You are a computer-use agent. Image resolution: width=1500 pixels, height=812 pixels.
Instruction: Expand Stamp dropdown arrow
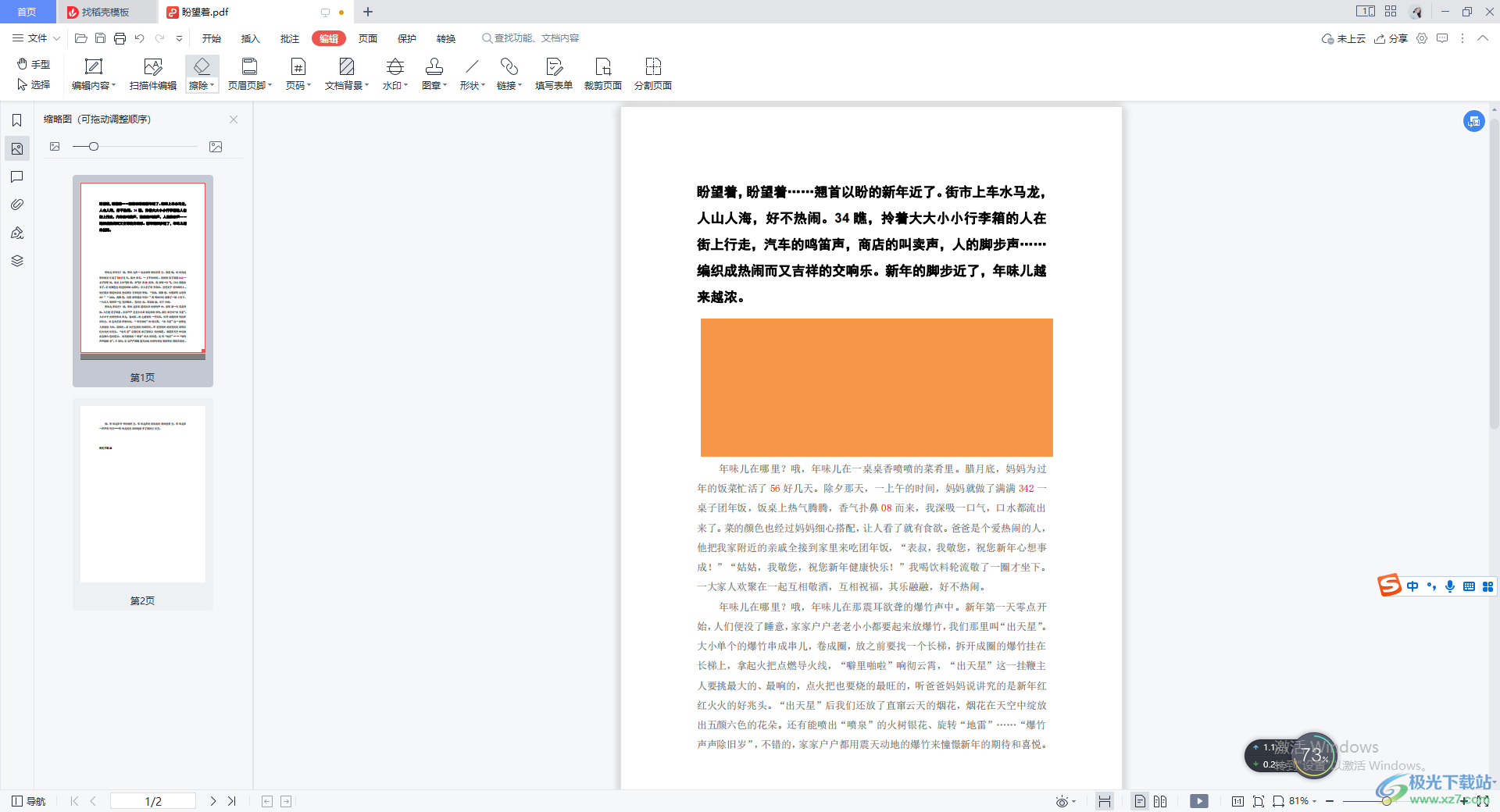445,86
